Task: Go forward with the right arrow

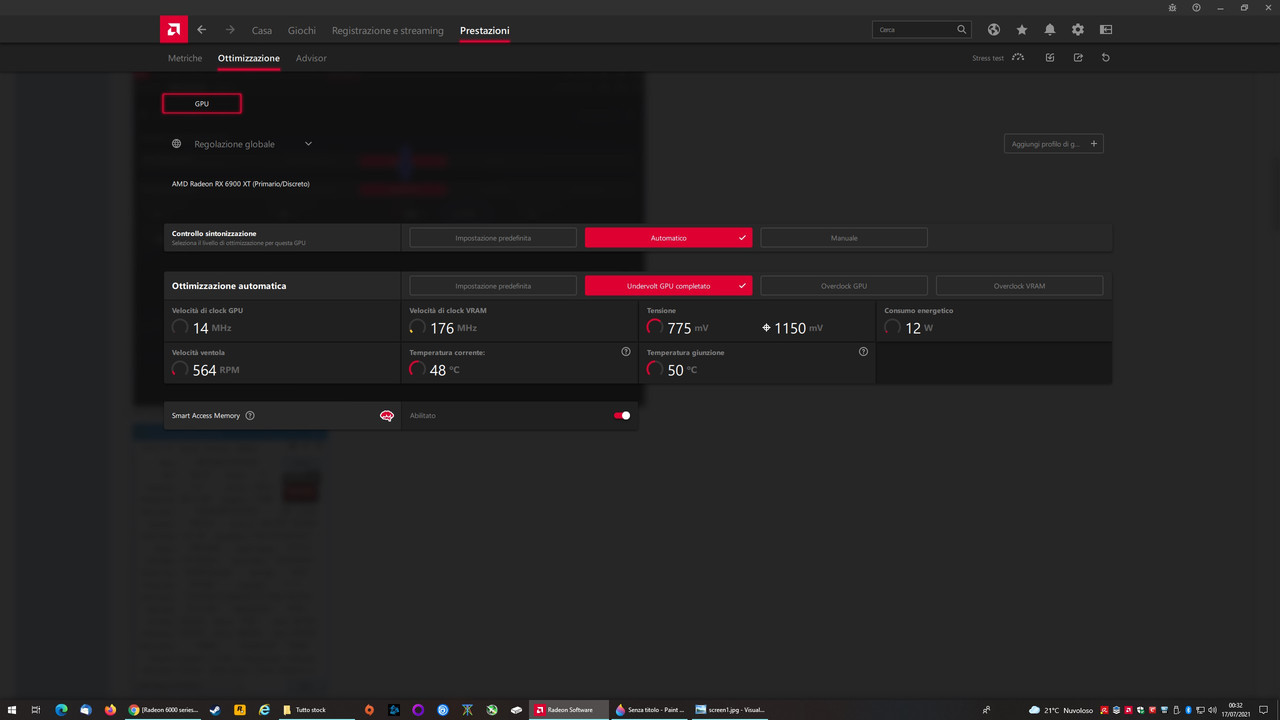Action: (230, 30)
